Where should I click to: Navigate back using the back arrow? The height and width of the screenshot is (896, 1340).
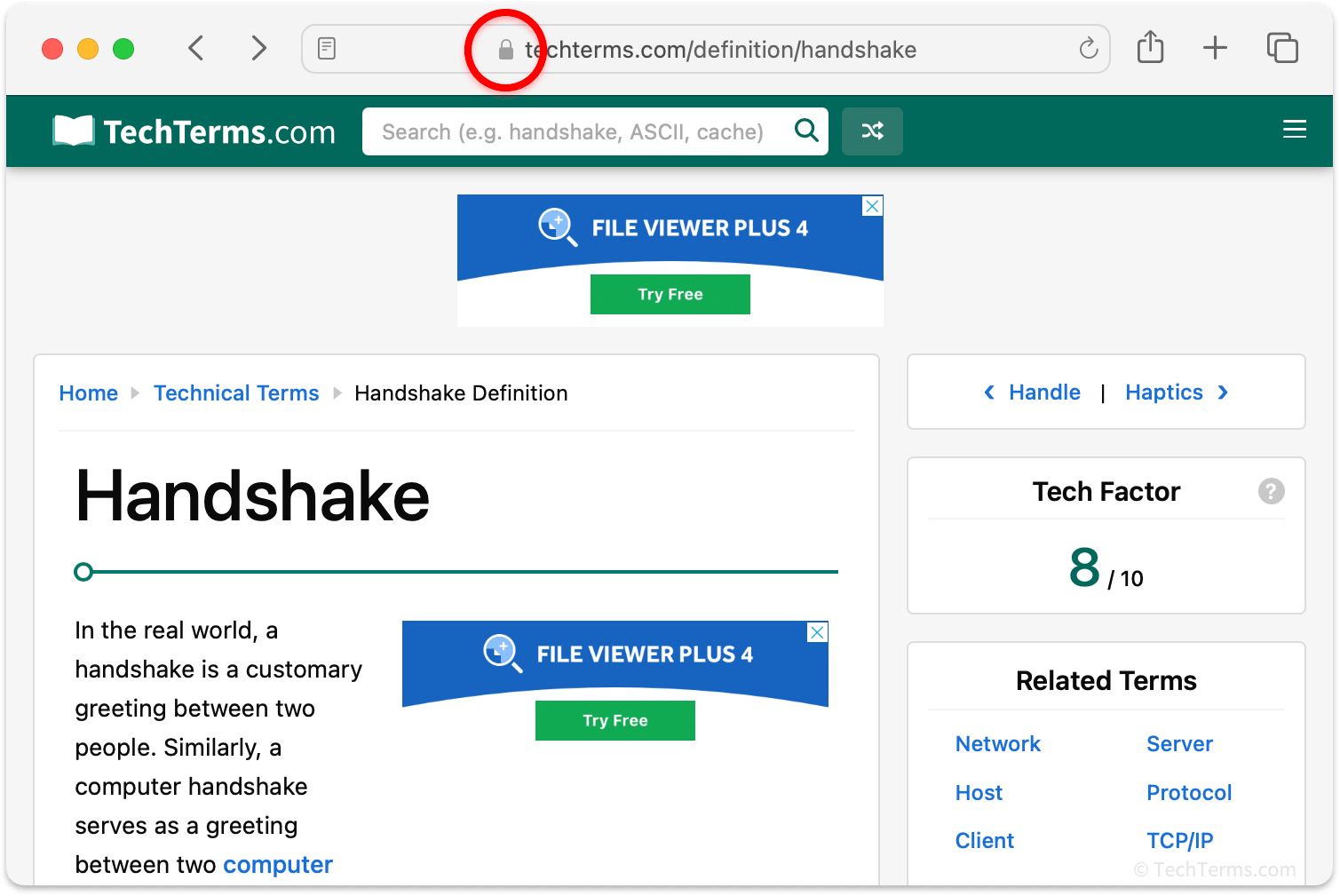pyautogui.click(x=196, y=48)
